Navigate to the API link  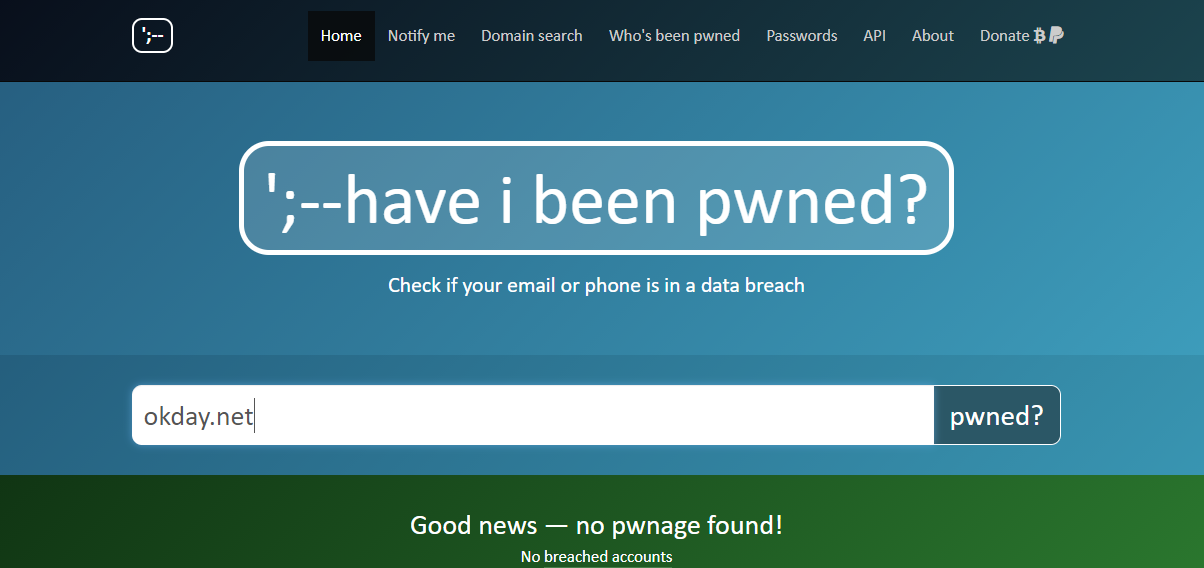coord(874,36)
